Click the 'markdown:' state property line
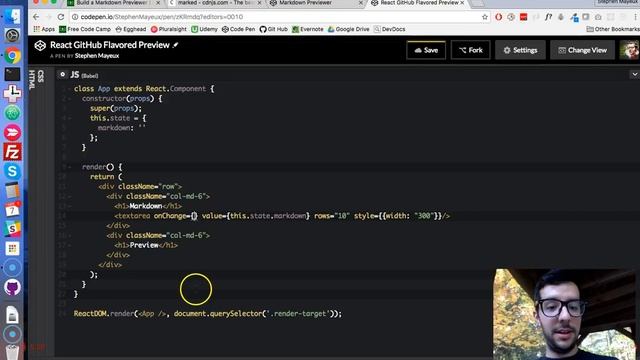 (122, 128)
